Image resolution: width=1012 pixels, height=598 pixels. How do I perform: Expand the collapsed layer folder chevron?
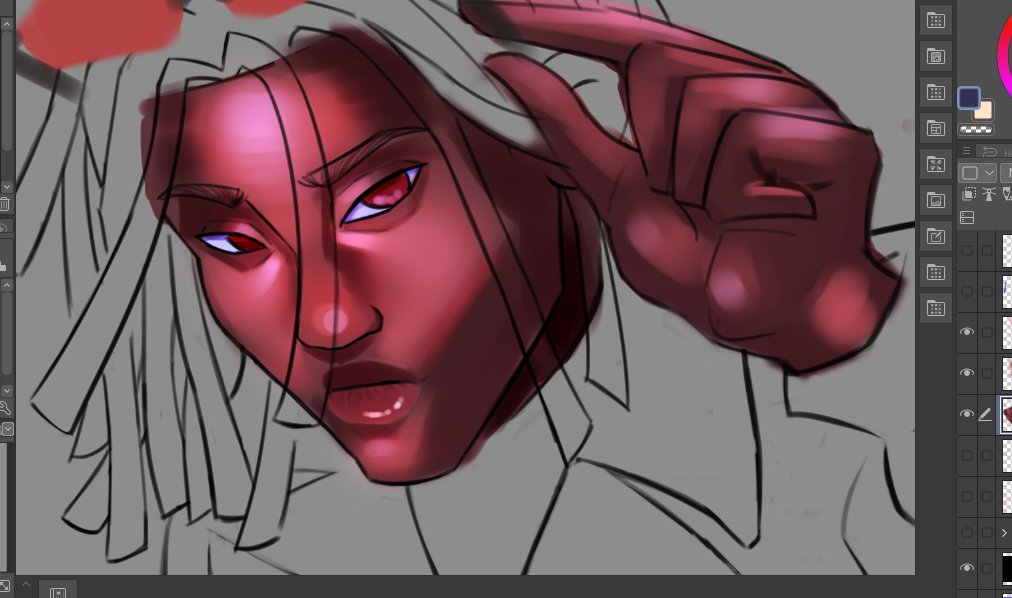(1004, 533)
